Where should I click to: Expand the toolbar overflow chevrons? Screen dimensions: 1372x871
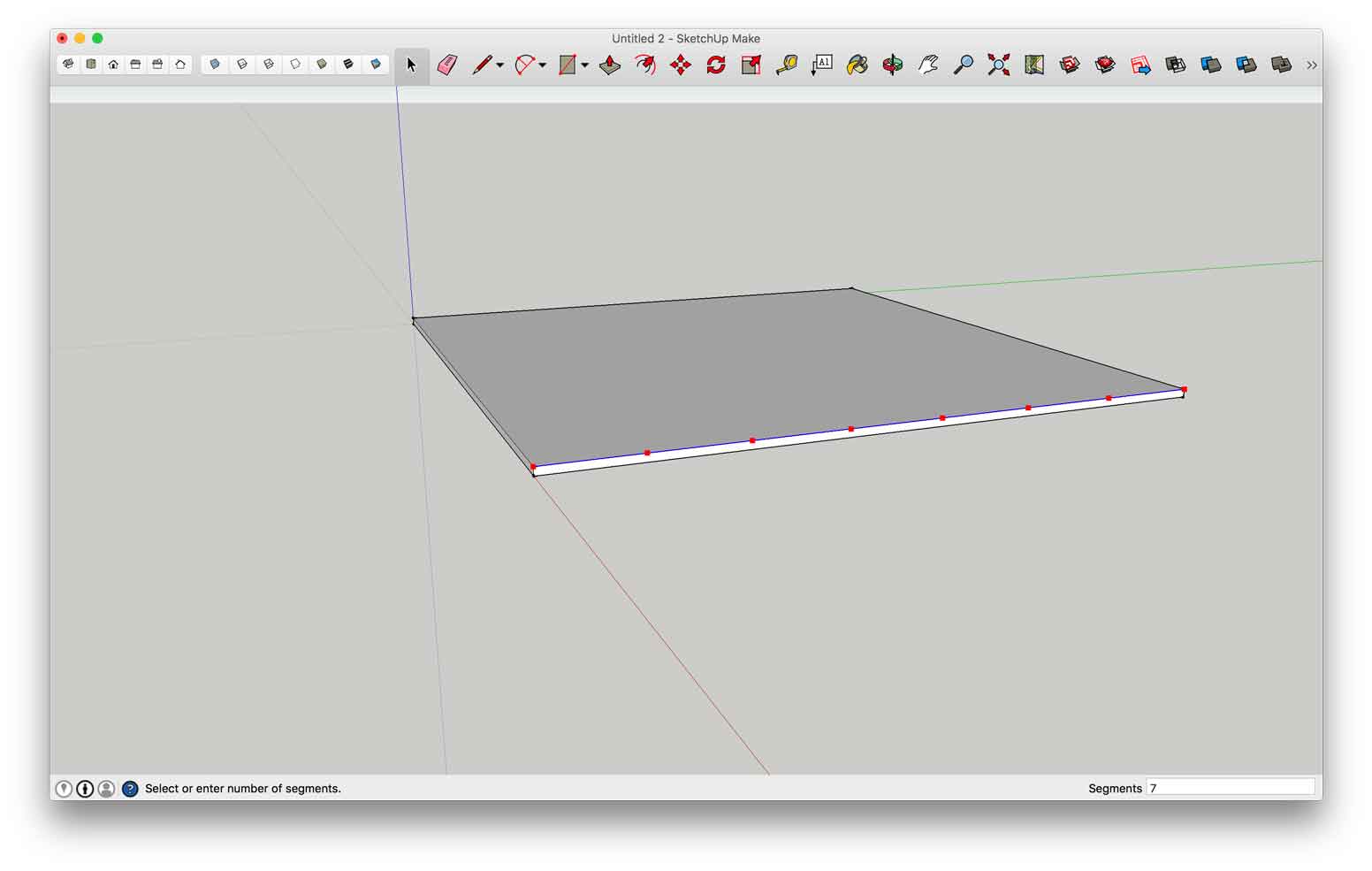pos(1312,65)
